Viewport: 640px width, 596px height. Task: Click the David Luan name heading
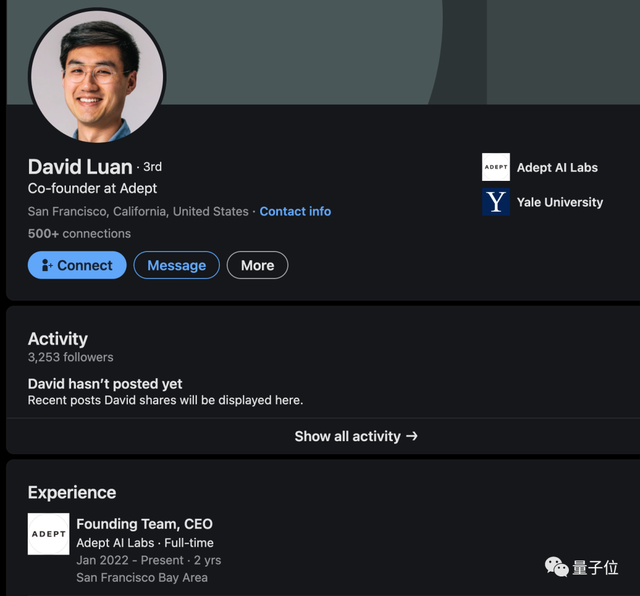[79, 166]
